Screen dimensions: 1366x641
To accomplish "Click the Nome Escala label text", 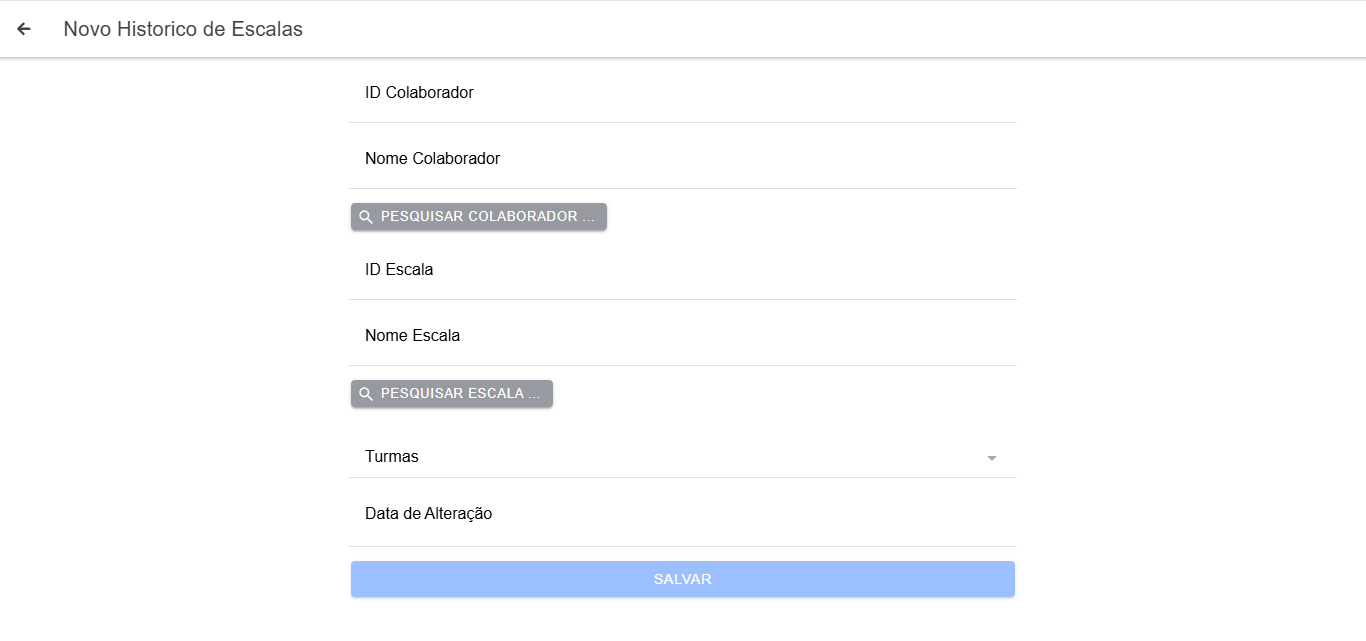I will [x=412, y=336].
